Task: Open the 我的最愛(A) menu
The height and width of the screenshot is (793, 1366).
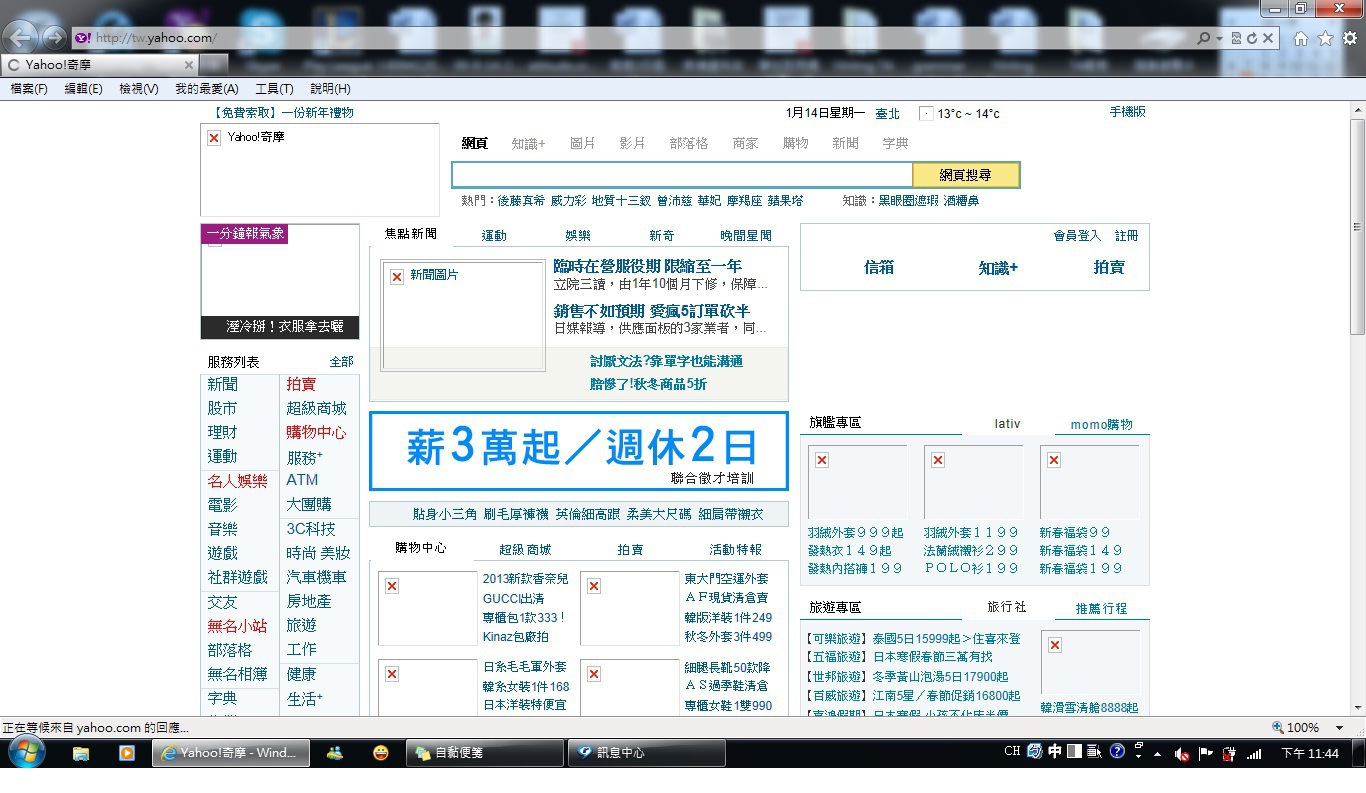Action: 207,89
